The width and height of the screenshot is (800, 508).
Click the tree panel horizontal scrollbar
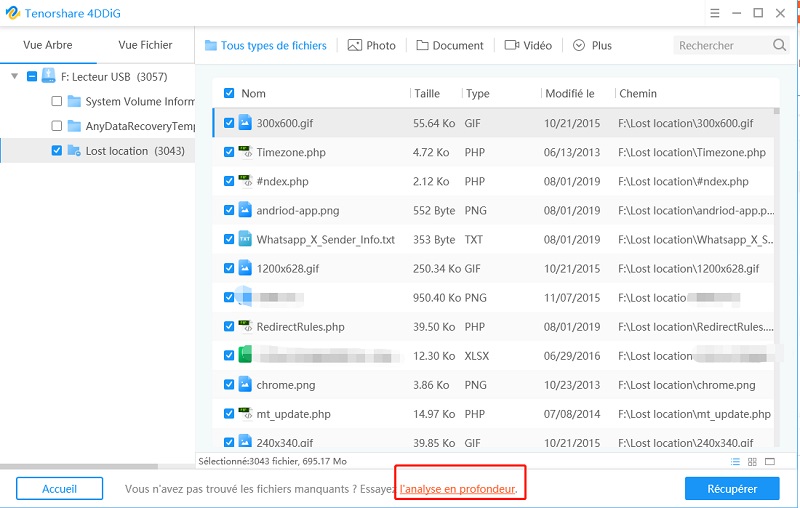79,466
